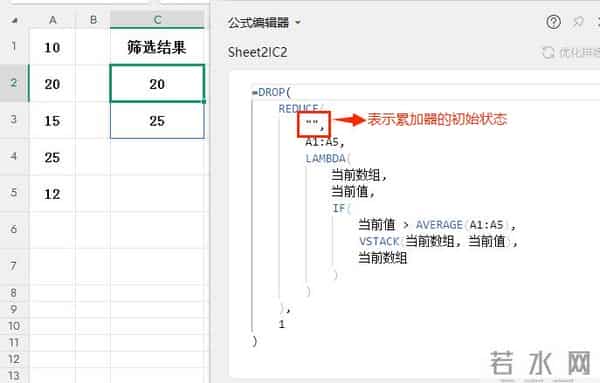Select column C header

tap(157, 20)
